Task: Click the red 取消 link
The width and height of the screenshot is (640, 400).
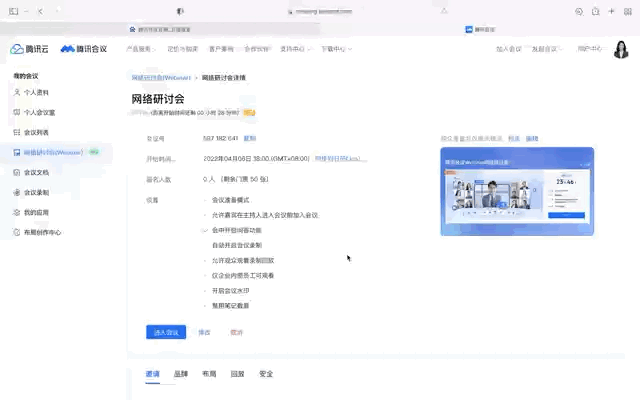Action: pyautogui.click(x=236, y=332)
